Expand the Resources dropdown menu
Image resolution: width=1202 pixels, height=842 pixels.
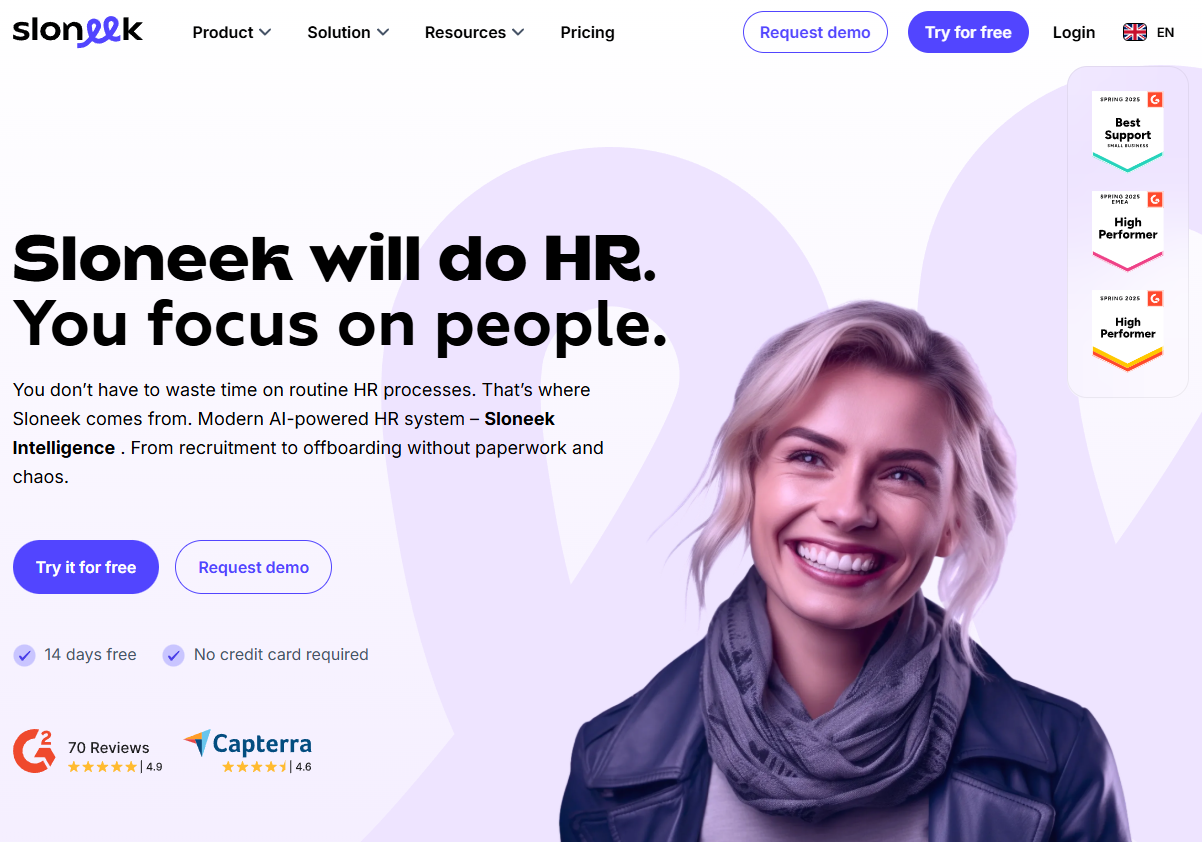(x=475, y=32)
